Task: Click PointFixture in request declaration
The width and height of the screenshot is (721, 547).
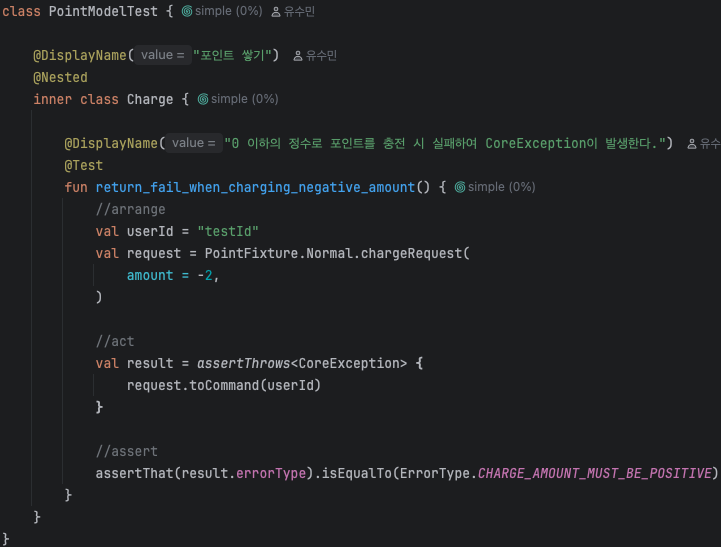Action: (x=251, y=253)
